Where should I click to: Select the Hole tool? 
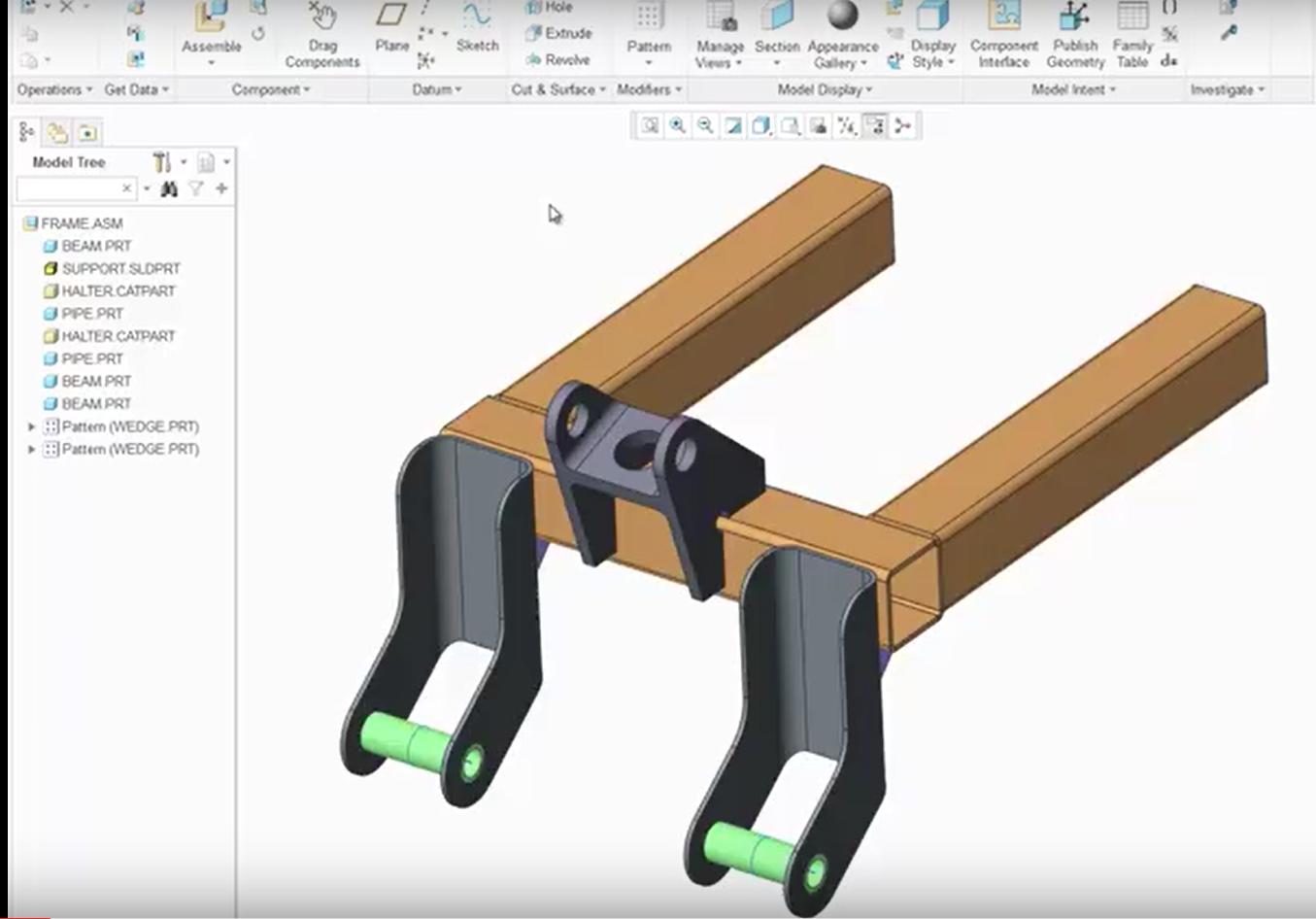tap(549, 7)
